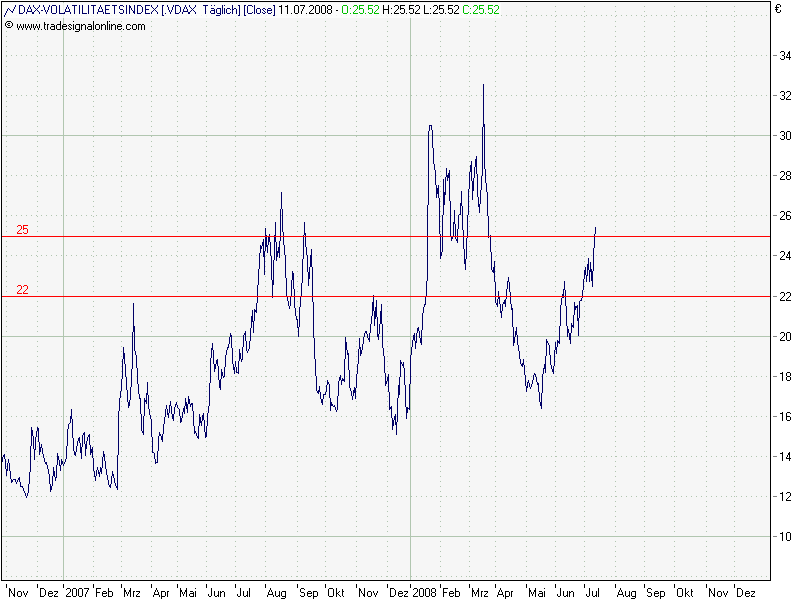Click the 20 value on the price axis
This screenshot has width=800, height=600.
pos(785,336)
